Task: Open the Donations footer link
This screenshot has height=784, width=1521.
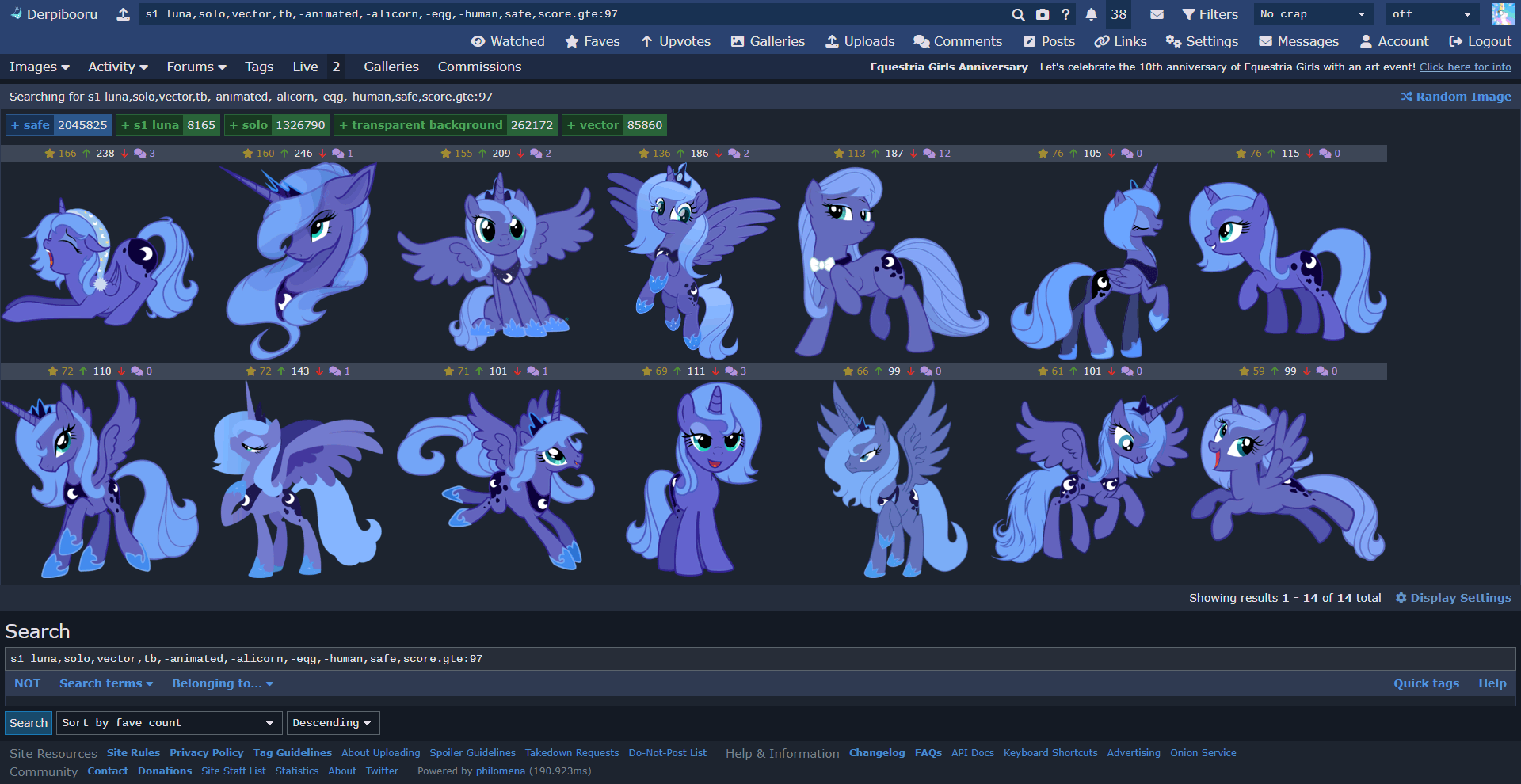Action: point(165,771)
